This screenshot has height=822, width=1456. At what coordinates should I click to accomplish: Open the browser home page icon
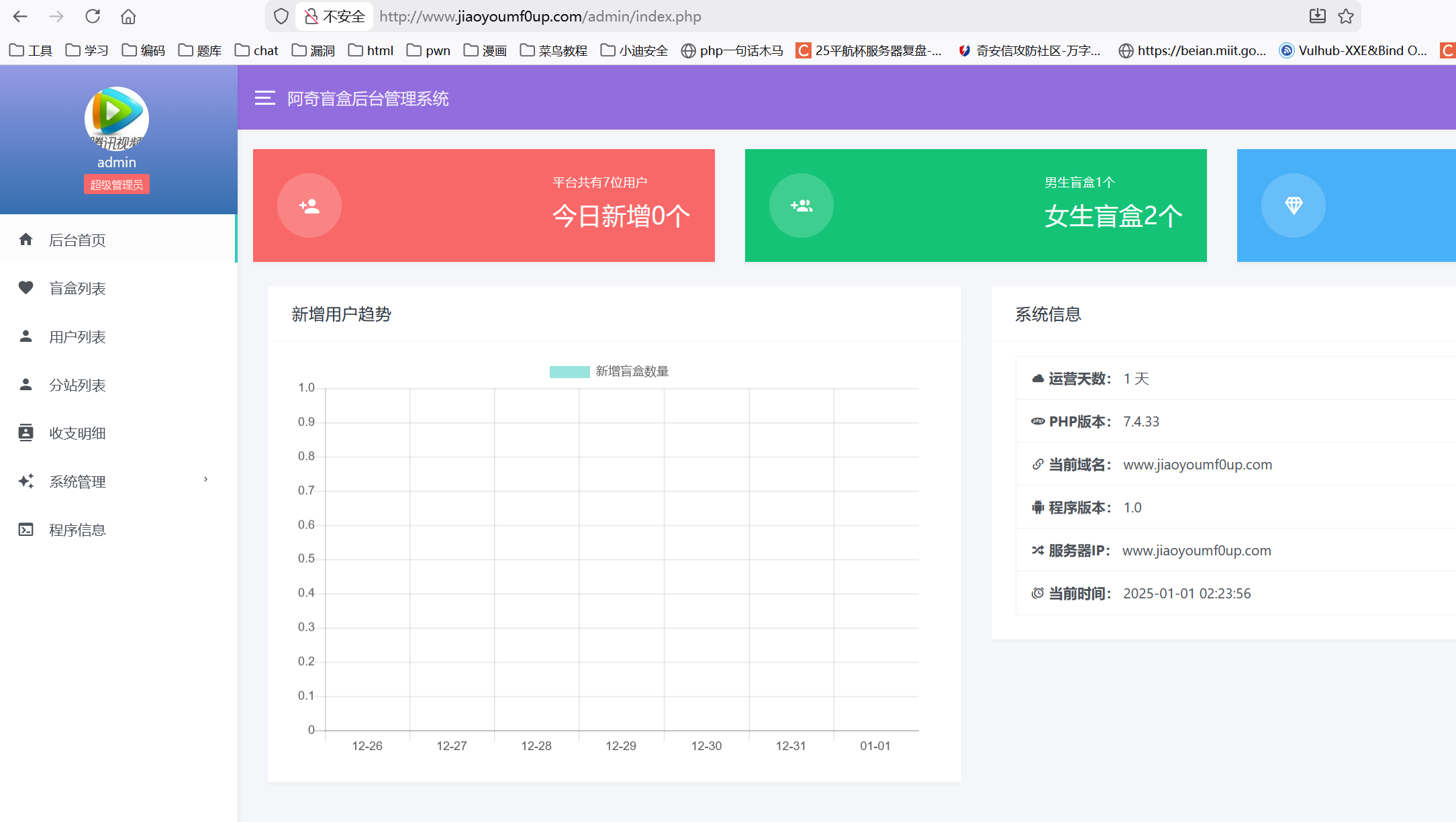click(128, 16)
